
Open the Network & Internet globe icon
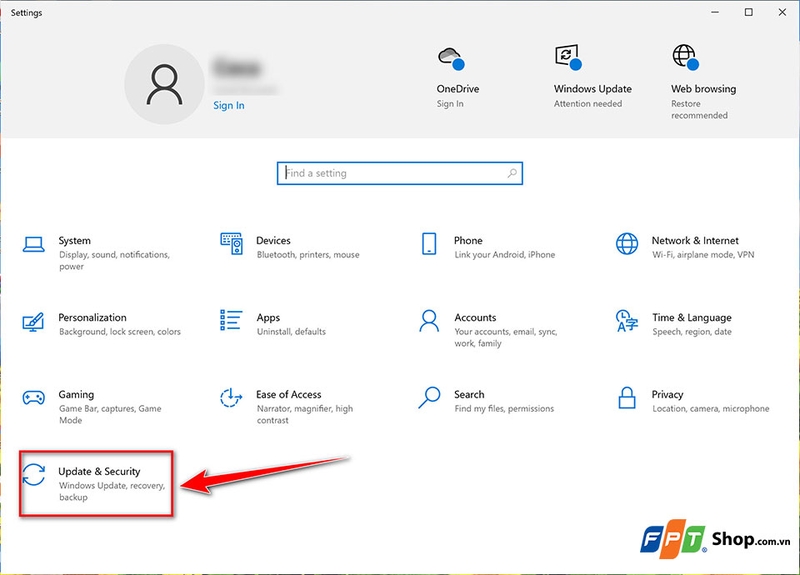click(x=627, y=244)
